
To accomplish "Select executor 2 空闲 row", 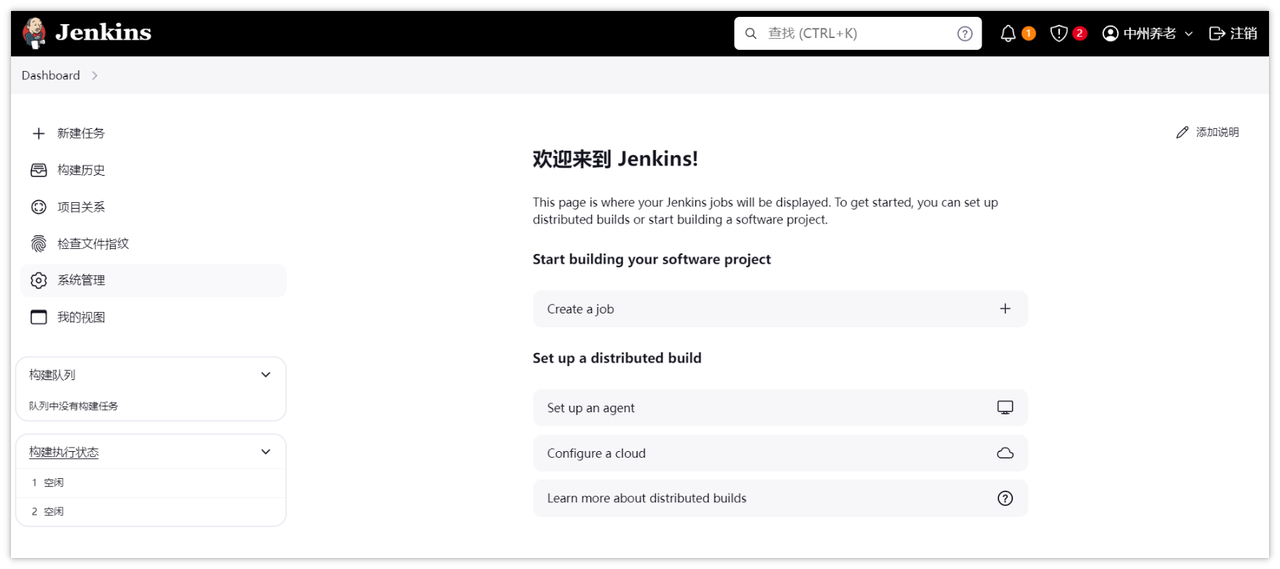I will pos(151,511).
